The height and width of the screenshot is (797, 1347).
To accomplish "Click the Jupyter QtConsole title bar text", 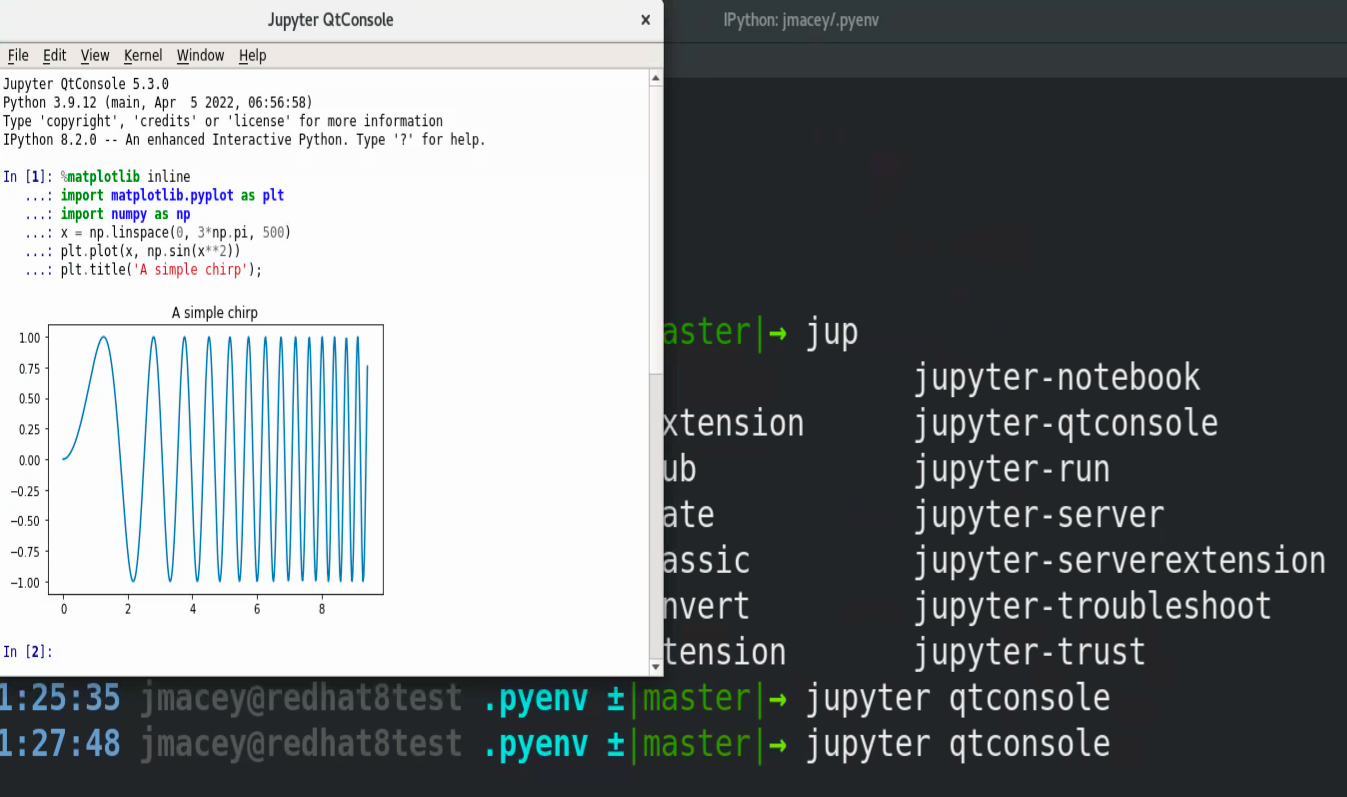I will (331, 20).
